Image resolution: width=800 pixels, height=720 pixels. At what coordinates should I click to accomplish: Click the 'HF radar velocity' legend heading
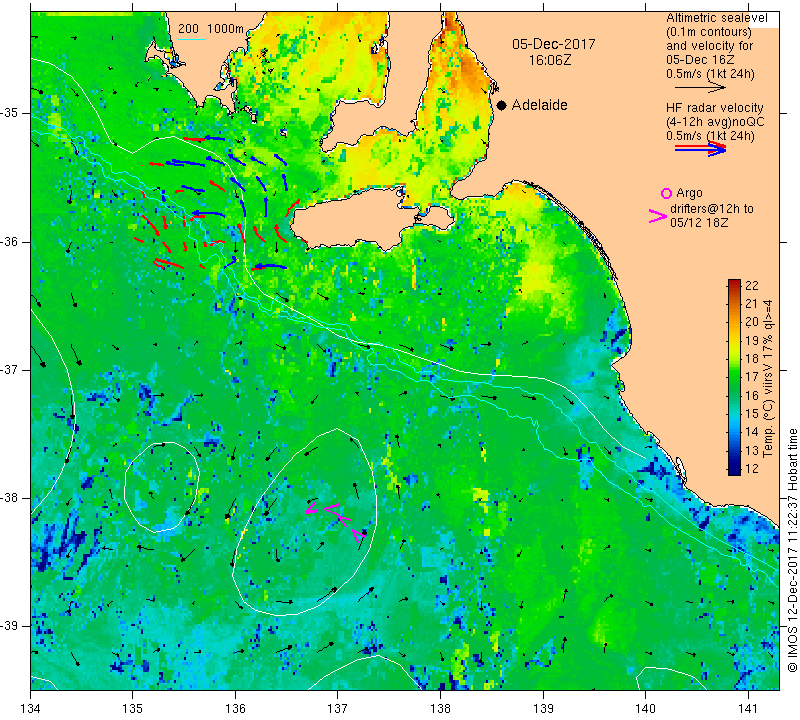pos(714,108)
